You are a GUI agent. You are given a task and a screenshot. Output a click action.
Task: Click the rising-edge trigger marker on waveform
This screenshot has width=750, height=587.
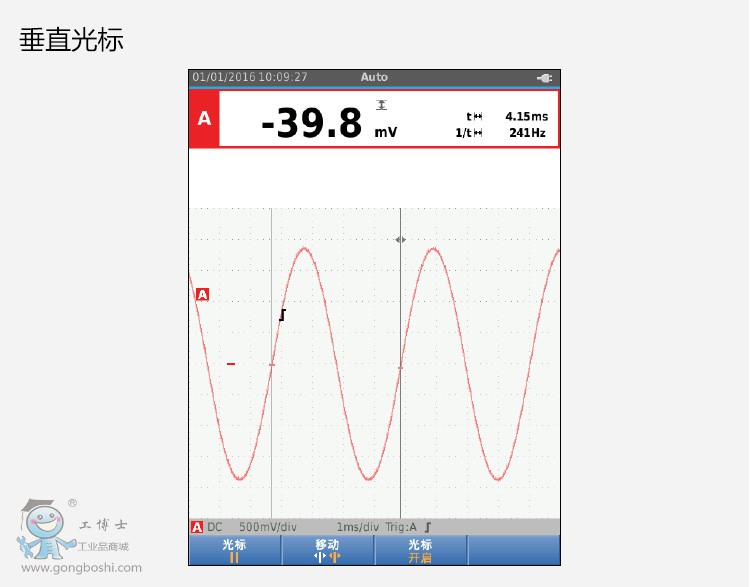tap(282, 315)
